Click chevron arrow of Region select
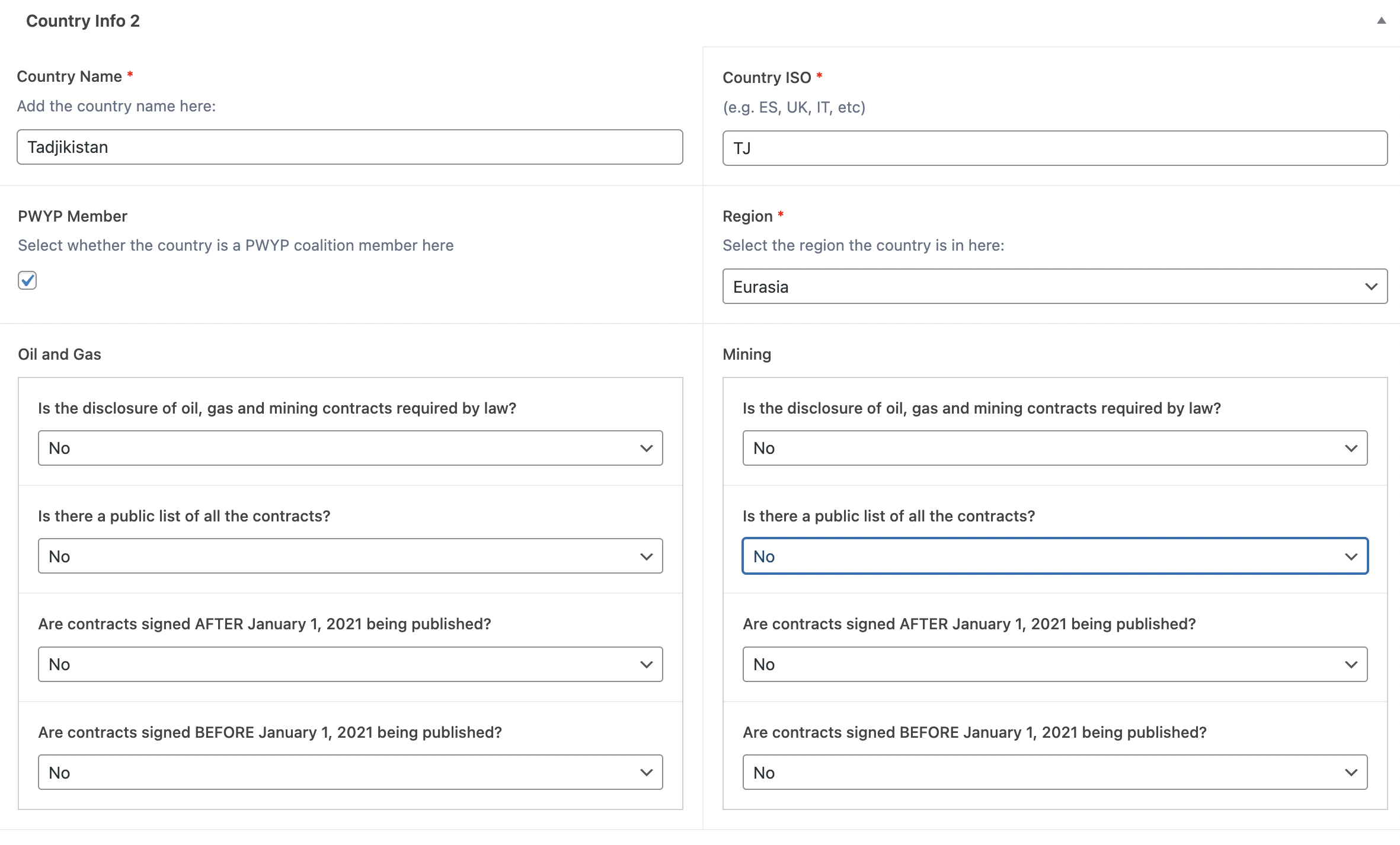Viewport: 1400px width, 845px height. 1371,287
